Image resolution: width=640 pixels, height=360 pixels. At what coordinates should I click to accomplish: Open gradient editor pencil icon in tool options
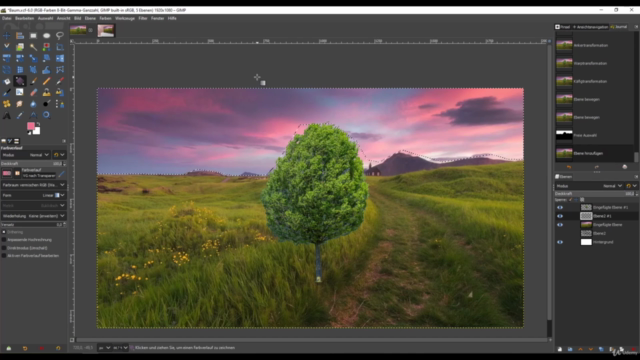[x=61, y=174]
